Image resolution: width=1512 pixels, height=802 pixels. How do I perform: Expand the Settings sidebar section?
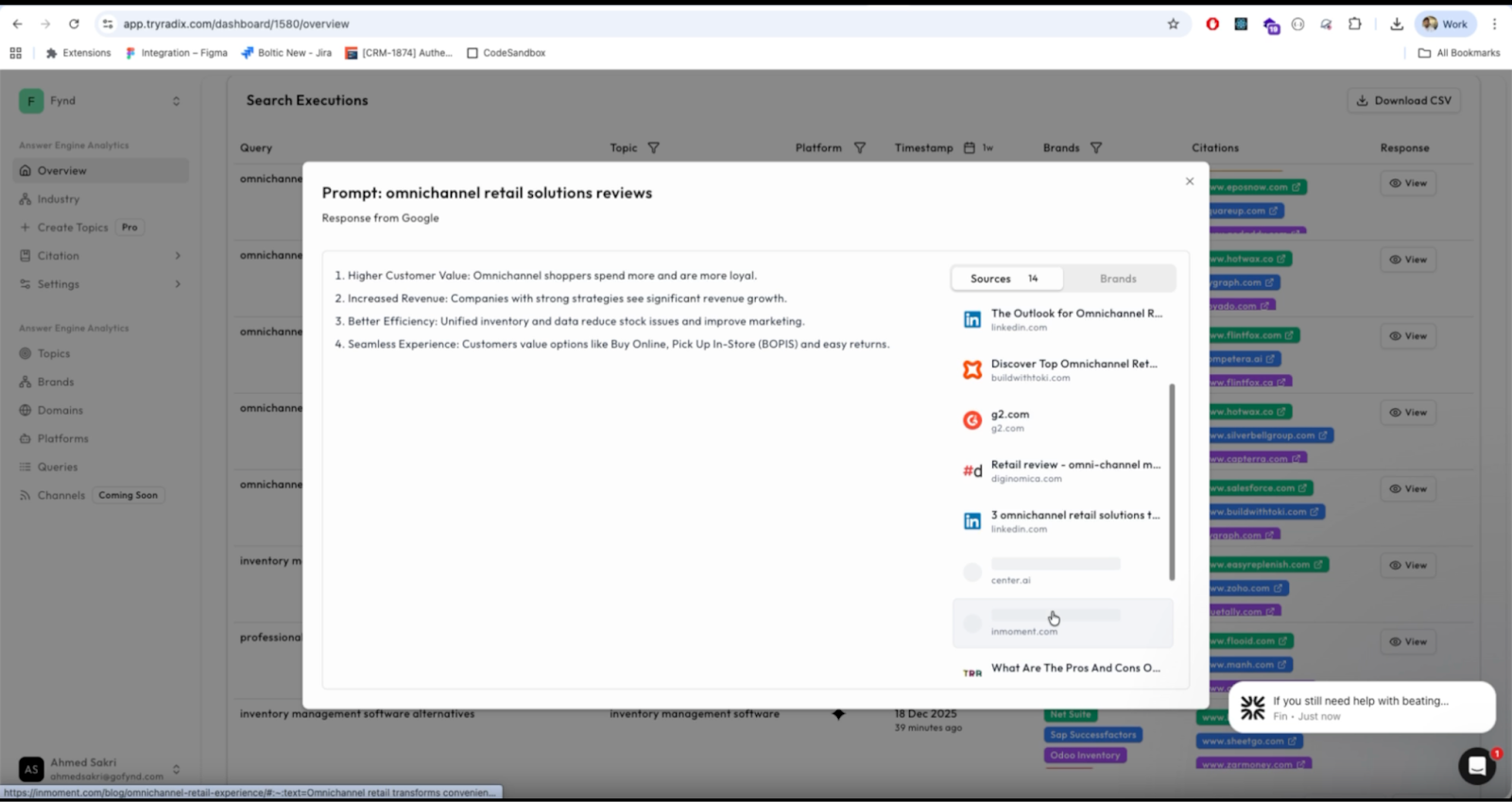(100, 284)
